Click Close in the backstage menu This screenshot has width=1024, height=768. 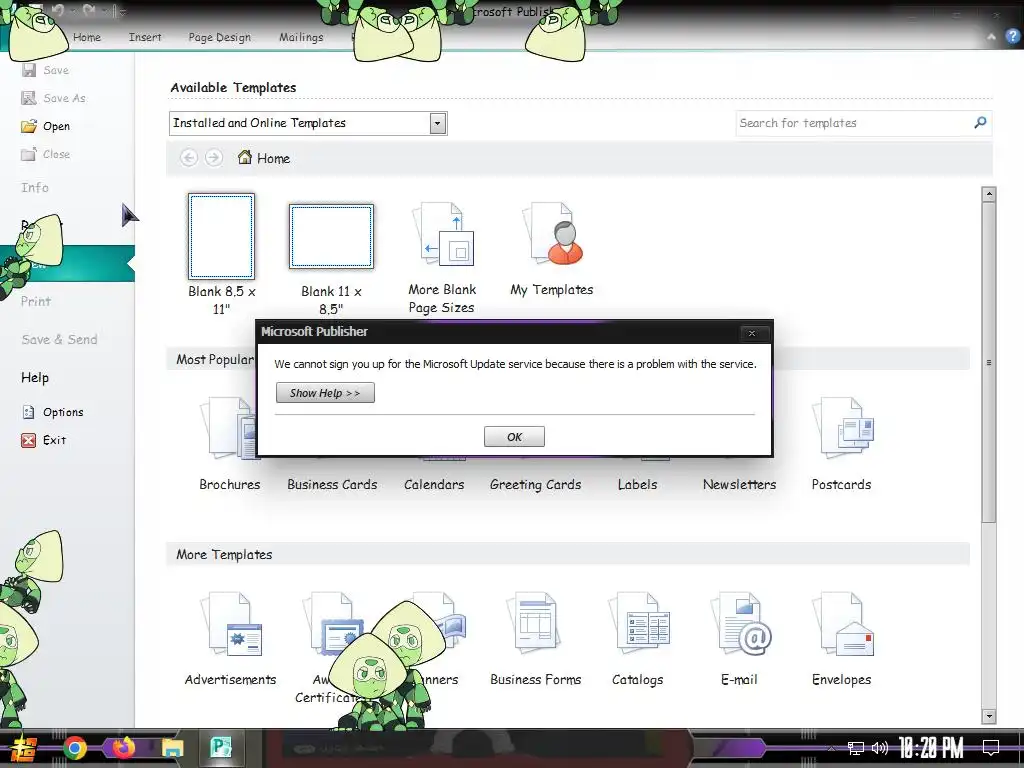pyautogui.click(x=46, y=154)
